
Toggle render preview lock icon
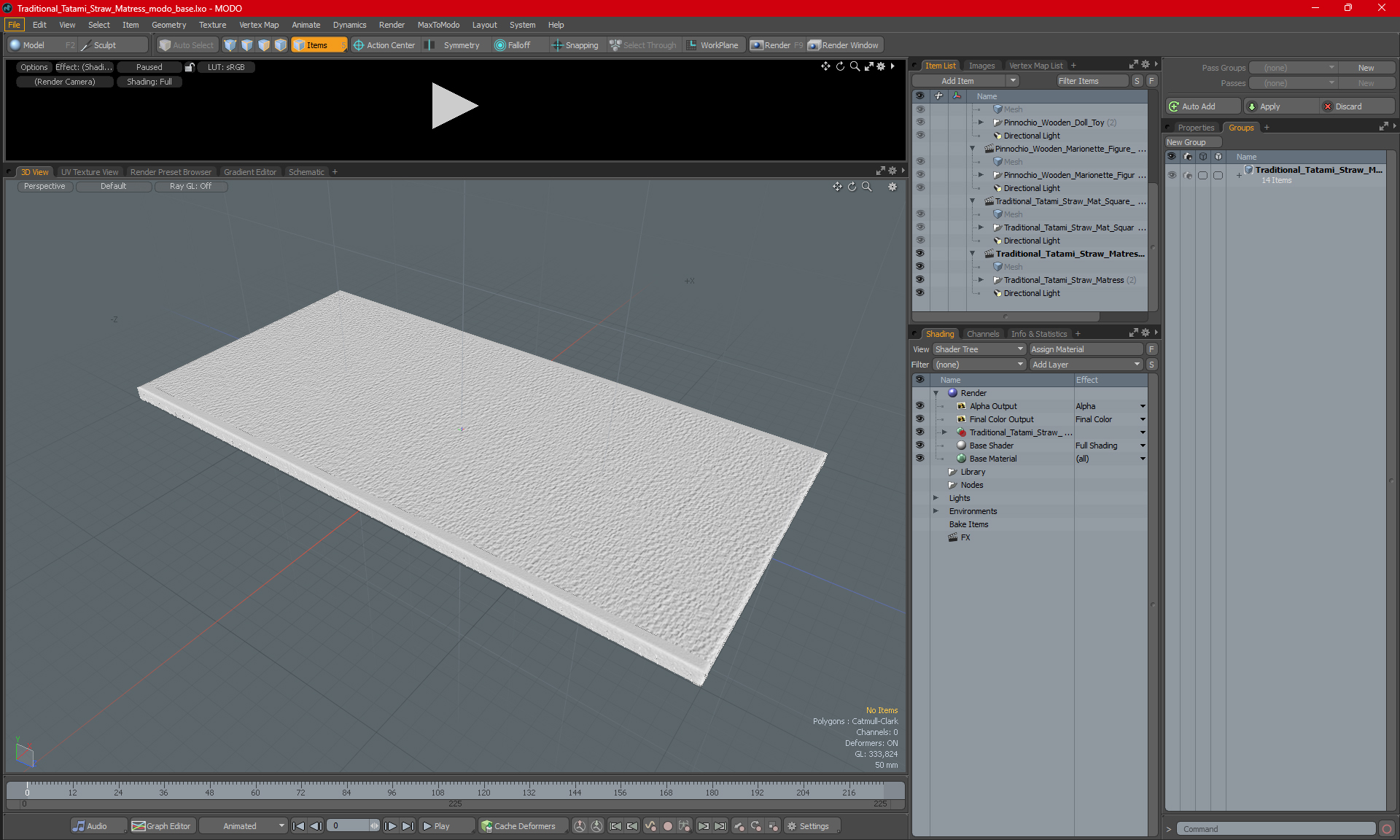pos(190,67)
